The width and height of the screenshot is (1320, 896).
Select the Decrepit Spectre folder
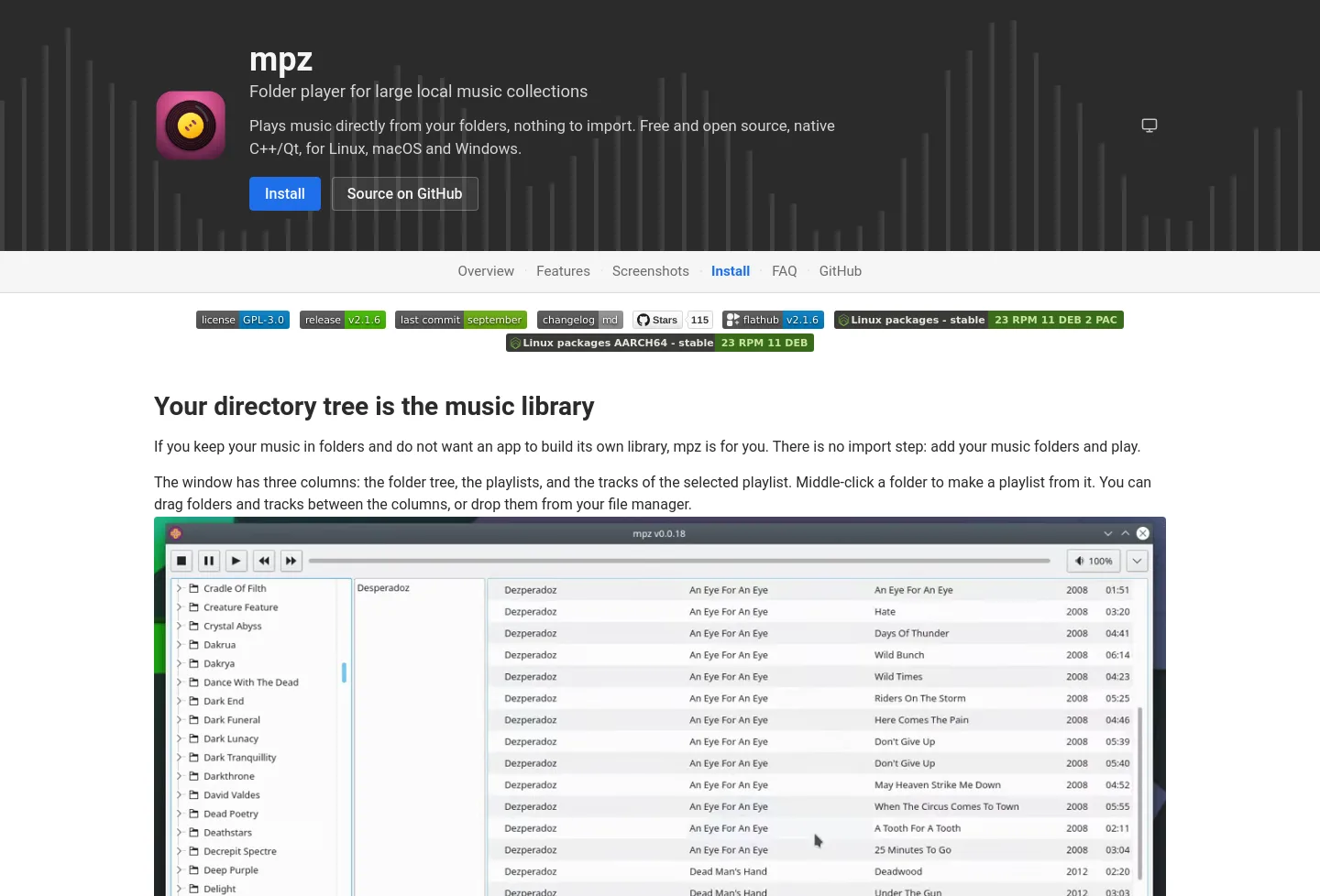tap(239, 851)
